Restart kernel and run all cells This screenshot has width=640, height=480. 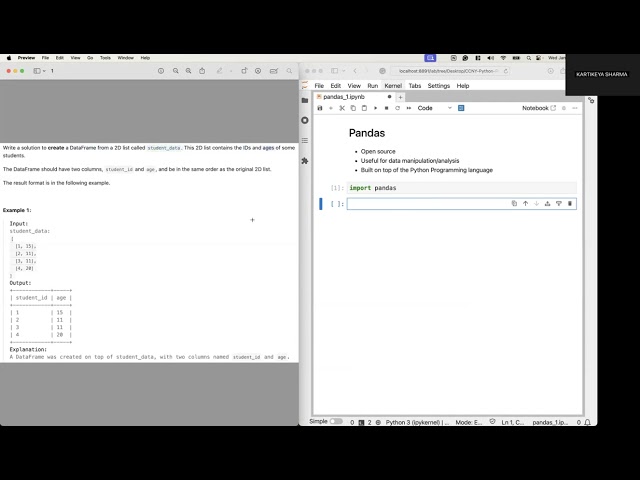click(409, 108)
